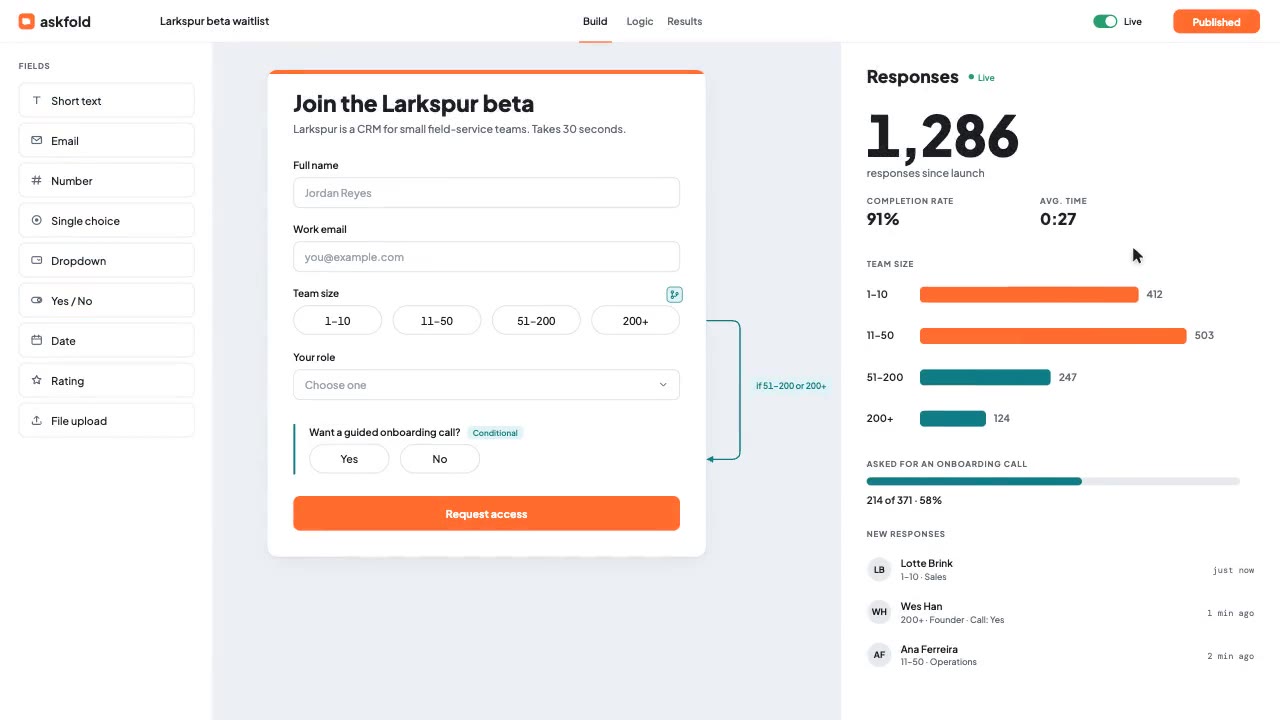Image resolution: width=1280 pixels, height=720 pixels.
Task: Switch to the Results tab
Action: pos(685,21)
